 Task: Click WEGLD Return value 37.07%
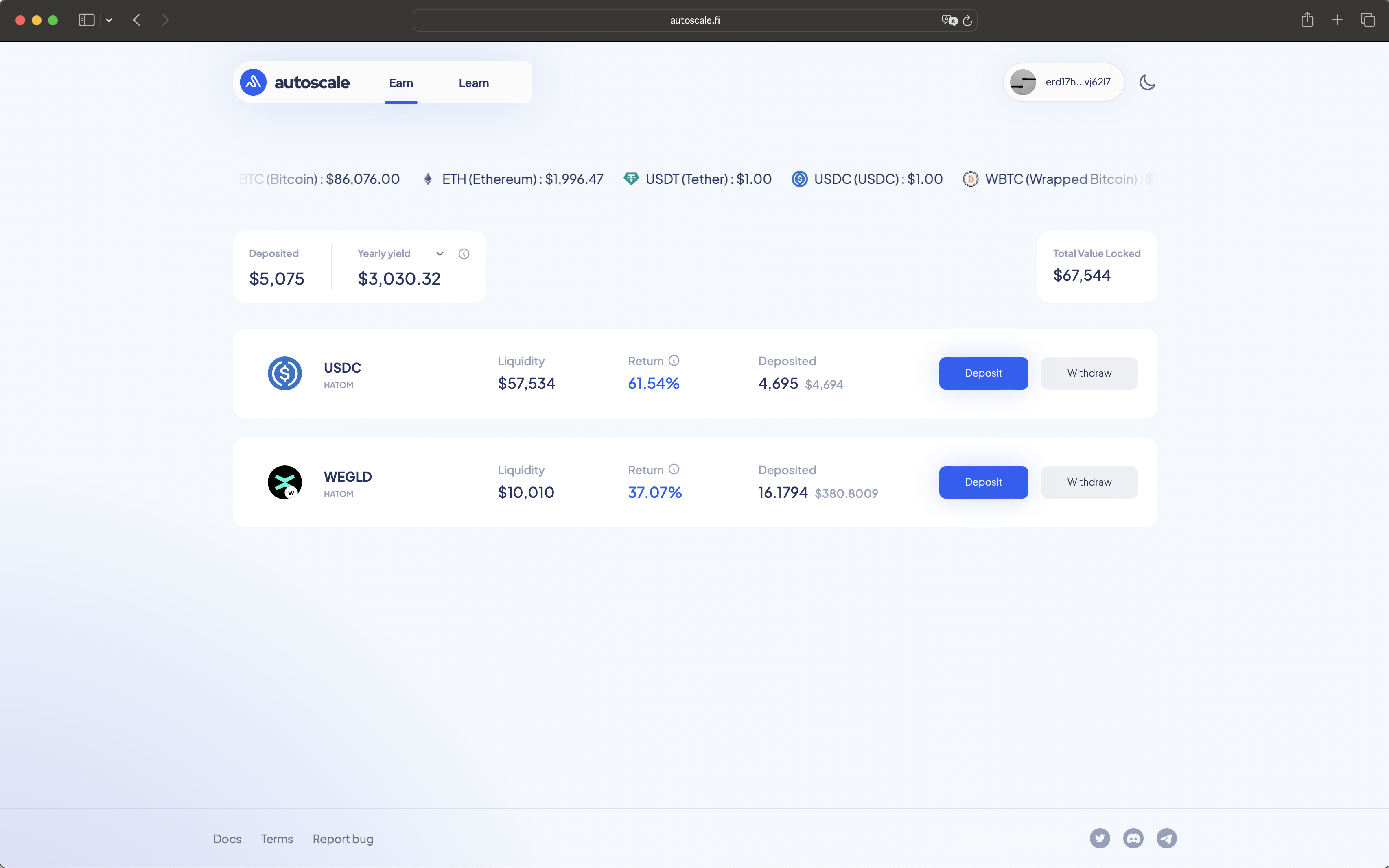[654, 493]
